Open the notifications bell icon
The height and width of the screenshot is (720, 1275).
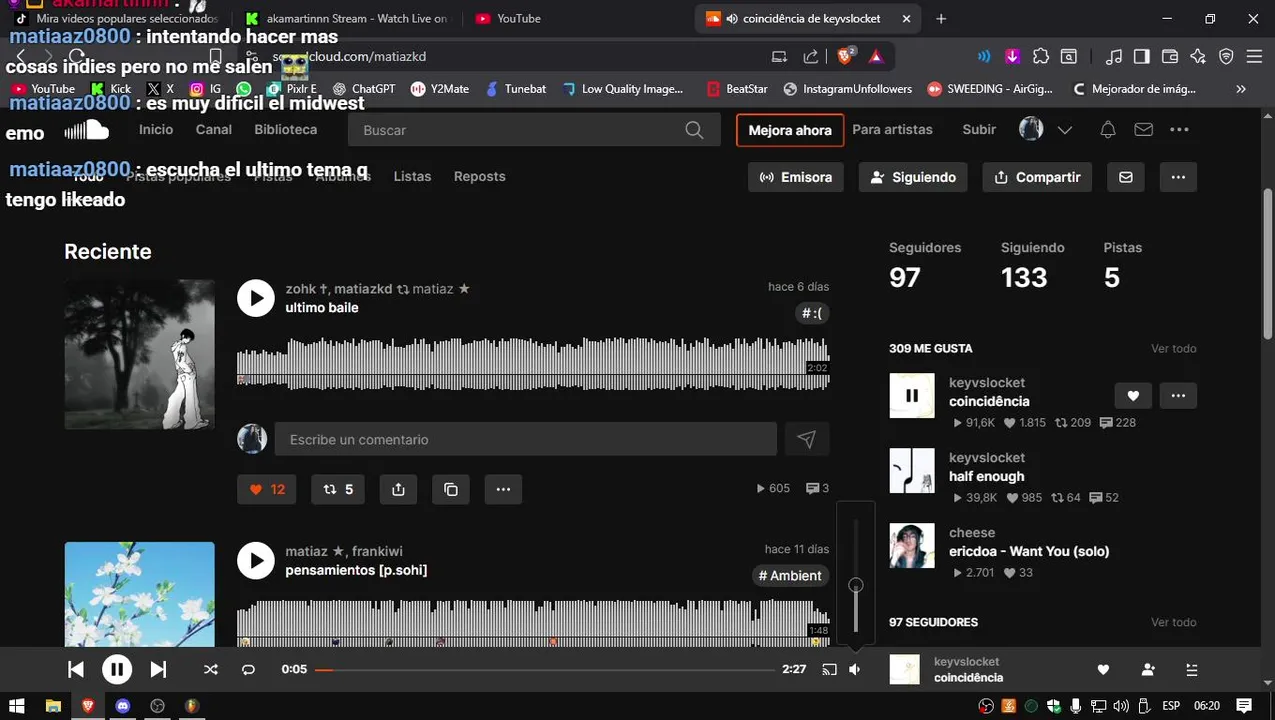(x=1108, y=130)
